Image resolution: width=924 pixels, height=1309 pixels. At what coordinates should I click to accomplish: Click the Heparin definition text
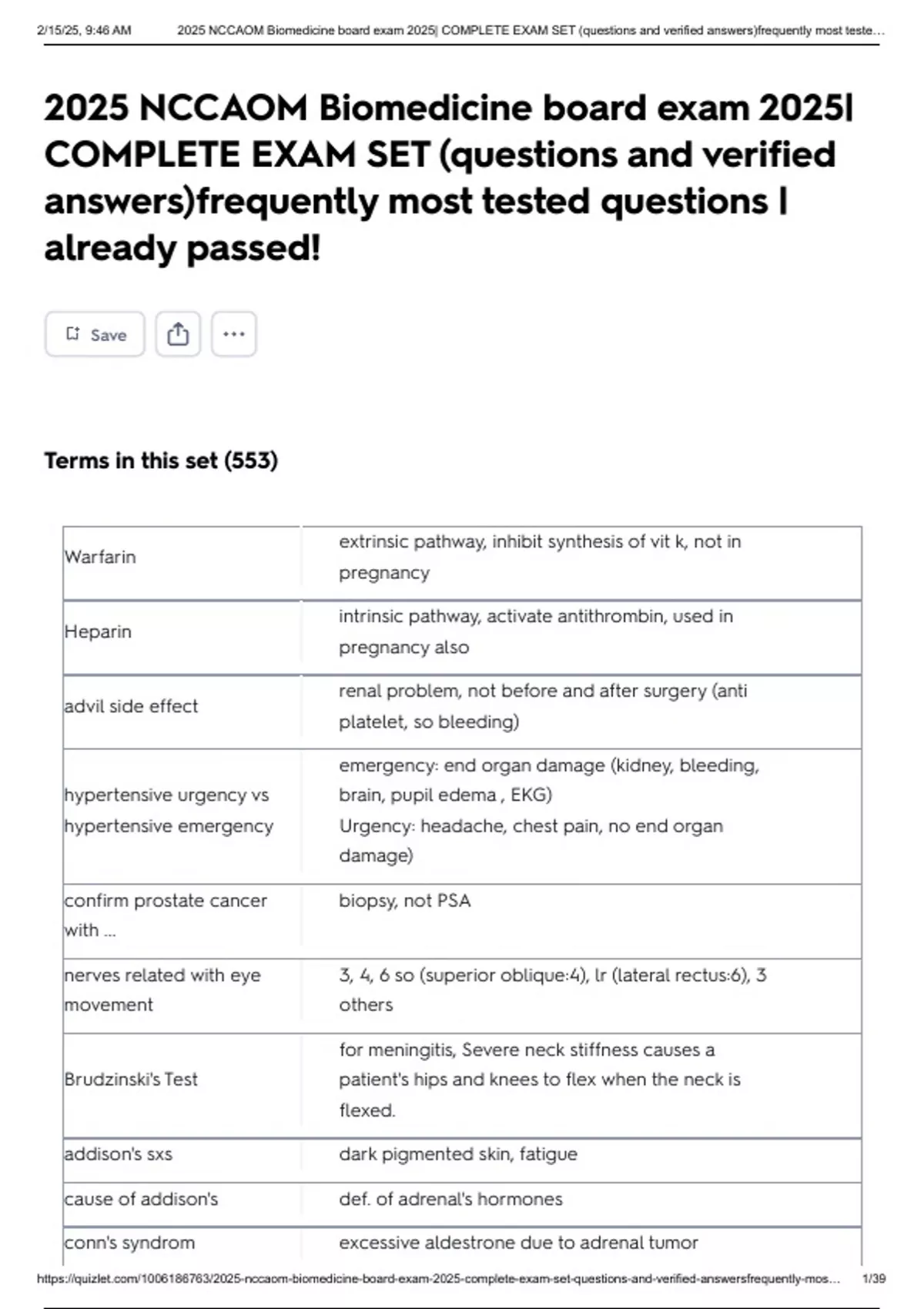(535, 631)
